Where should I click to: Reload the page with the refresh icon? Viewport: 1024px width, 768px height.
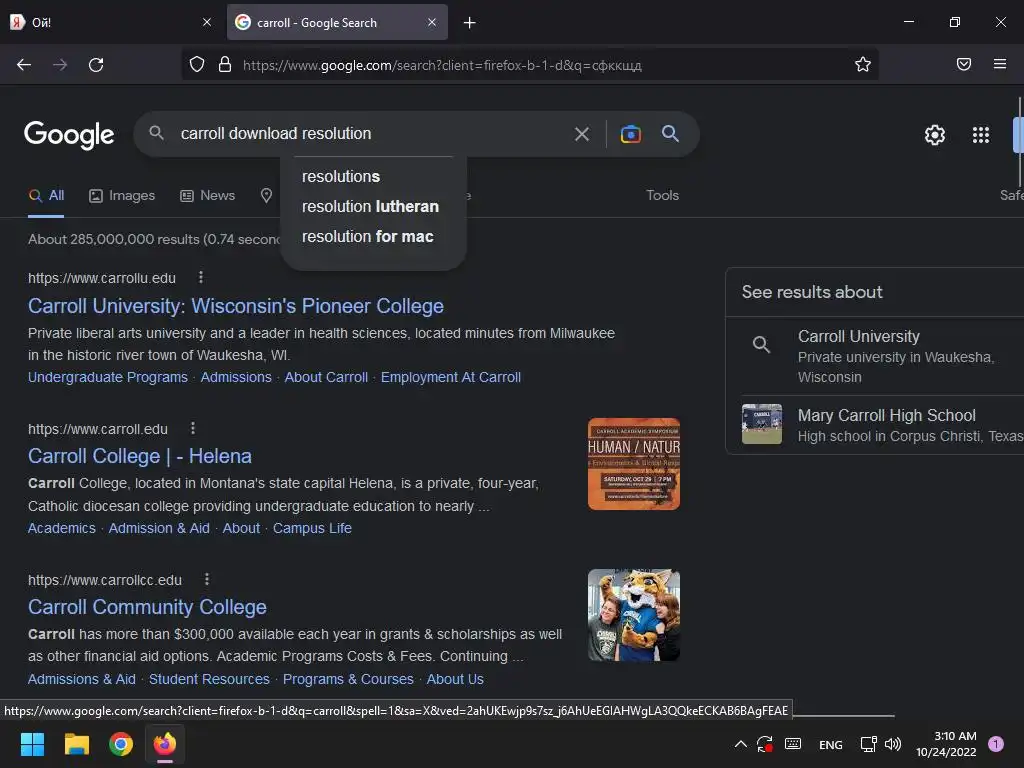click(96, 65)
